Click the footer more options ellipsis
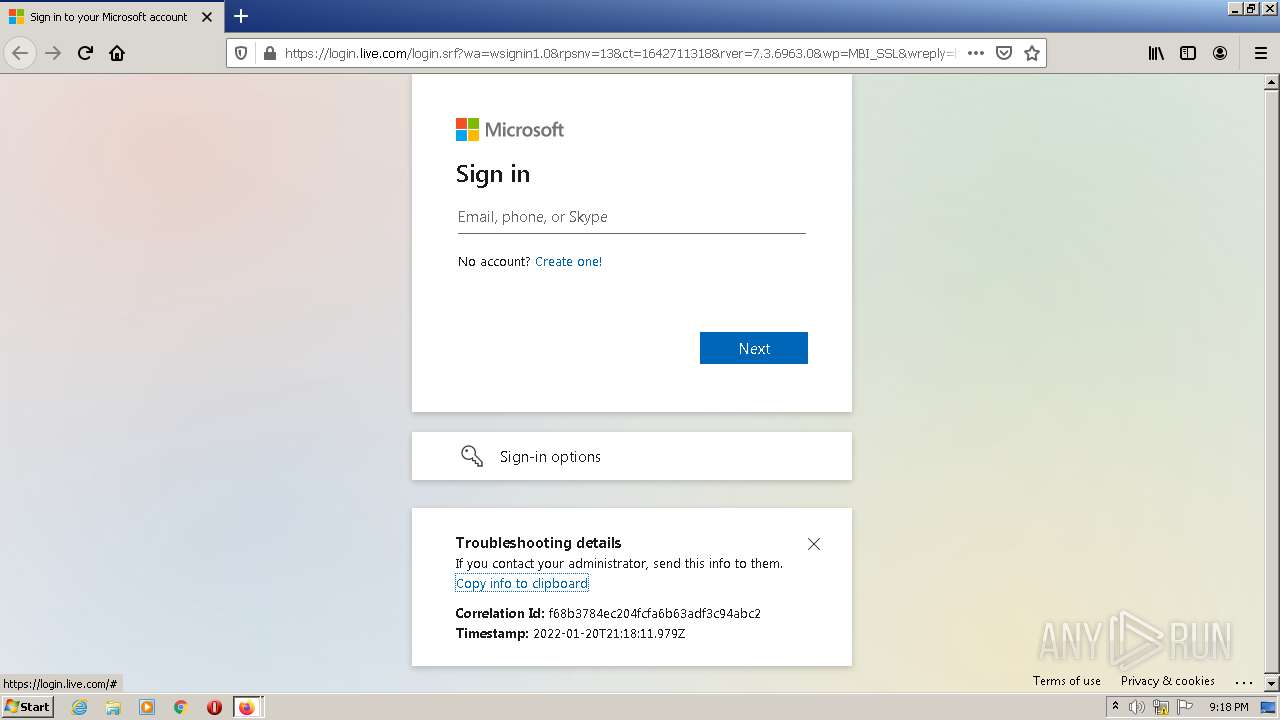Image resolution: width=1280 pixels, height=720 pixels. pos(1244,682)
